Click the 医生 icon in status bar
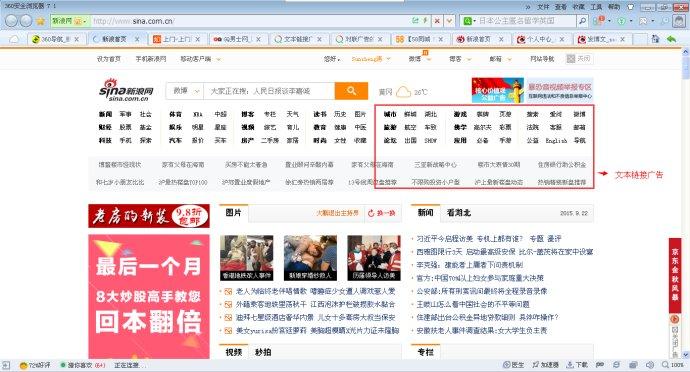 click(x=513, y=365)
